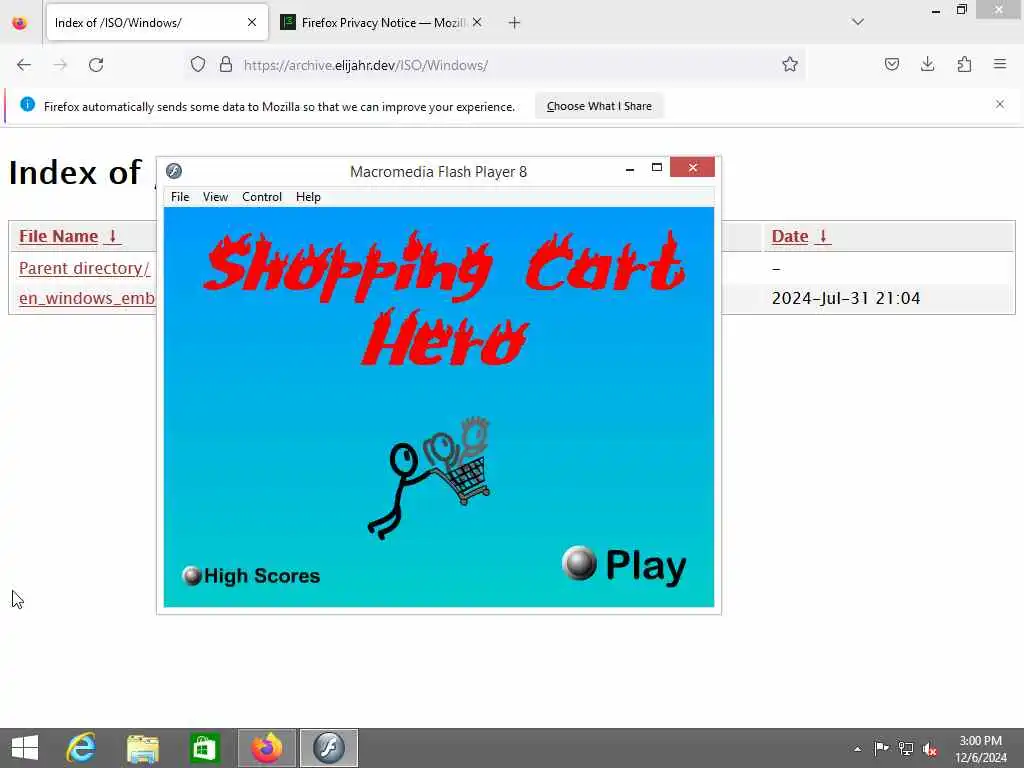Open a new Firefox tab
Image resolution: width=1024 pixels, height=768 pixels.
point(514,23)
